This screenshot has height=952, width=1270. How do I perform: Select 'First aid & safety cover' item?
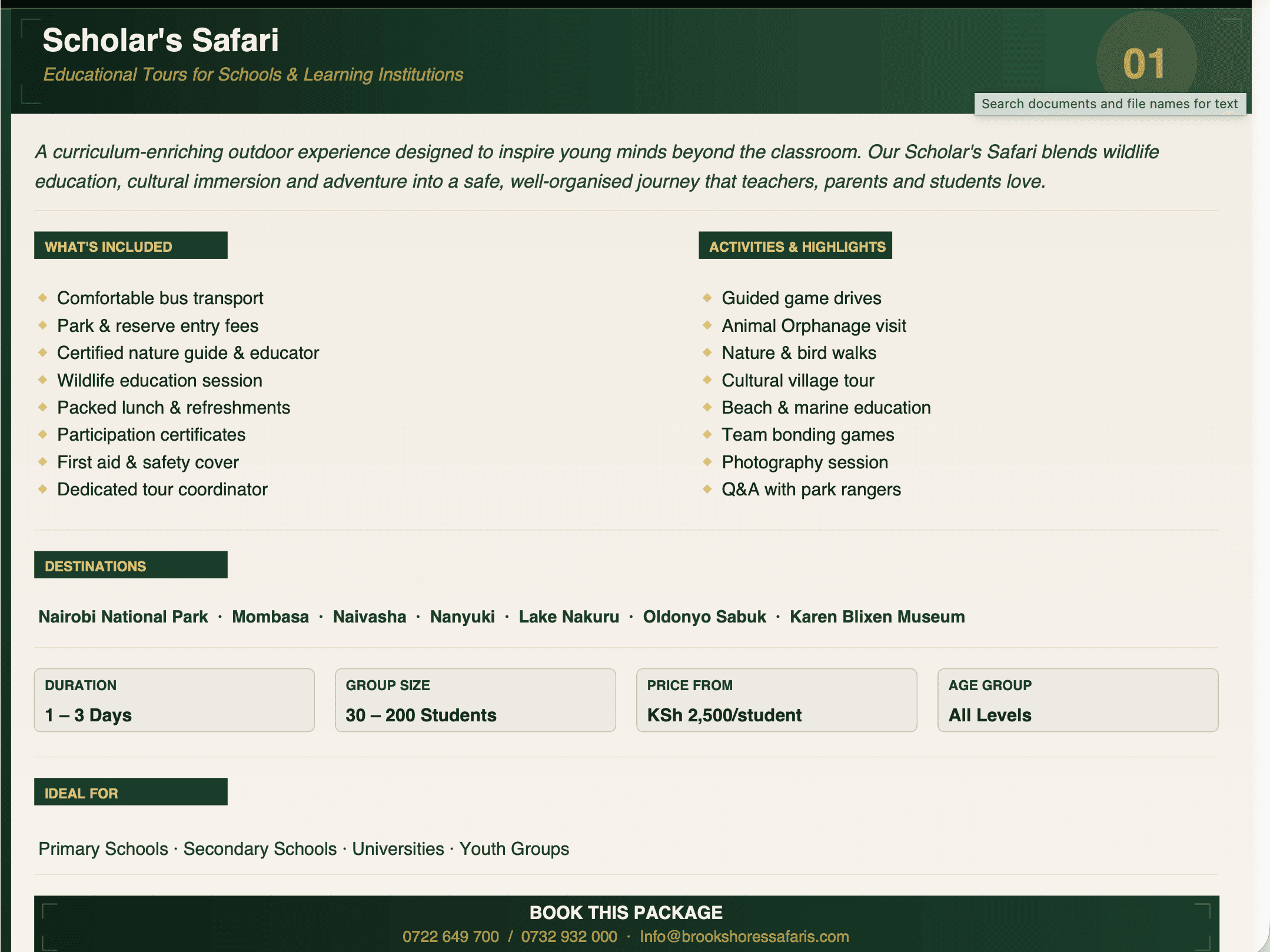pos(148,462)
